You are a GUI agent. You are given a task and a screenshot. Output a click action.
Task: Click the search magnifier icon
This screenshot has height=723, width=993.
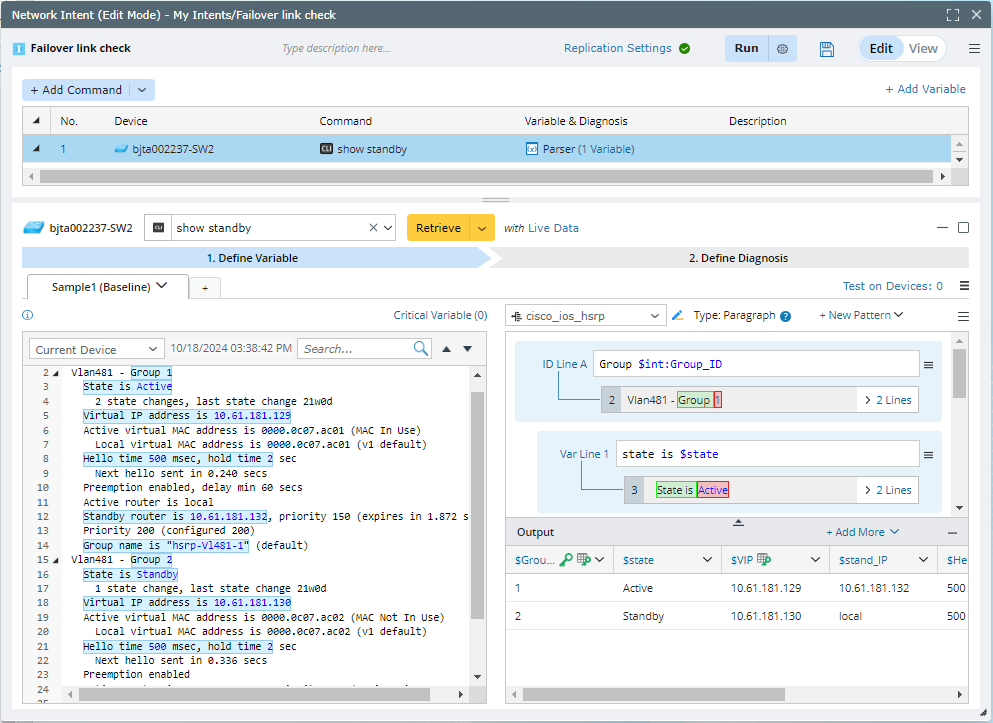pos(421,349)
